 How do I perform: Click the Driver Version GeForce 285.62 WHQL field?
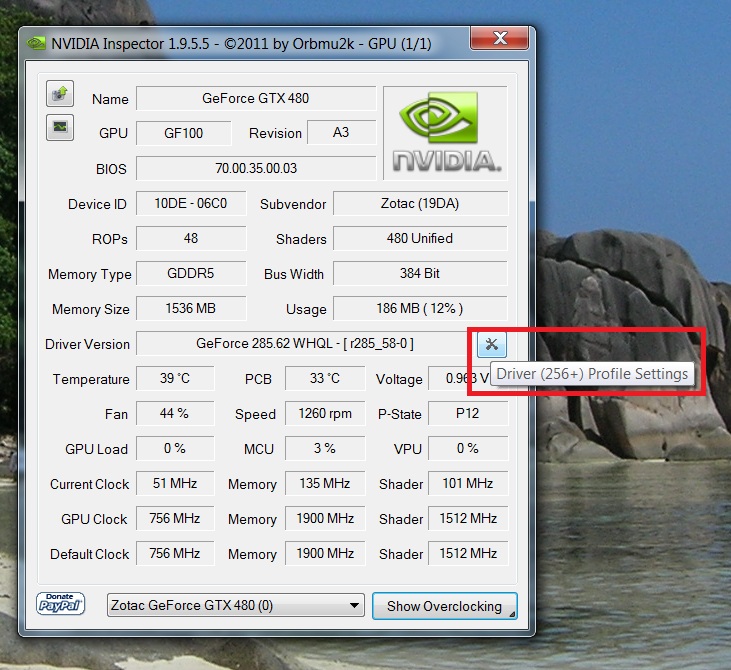[x=305, y=344]
